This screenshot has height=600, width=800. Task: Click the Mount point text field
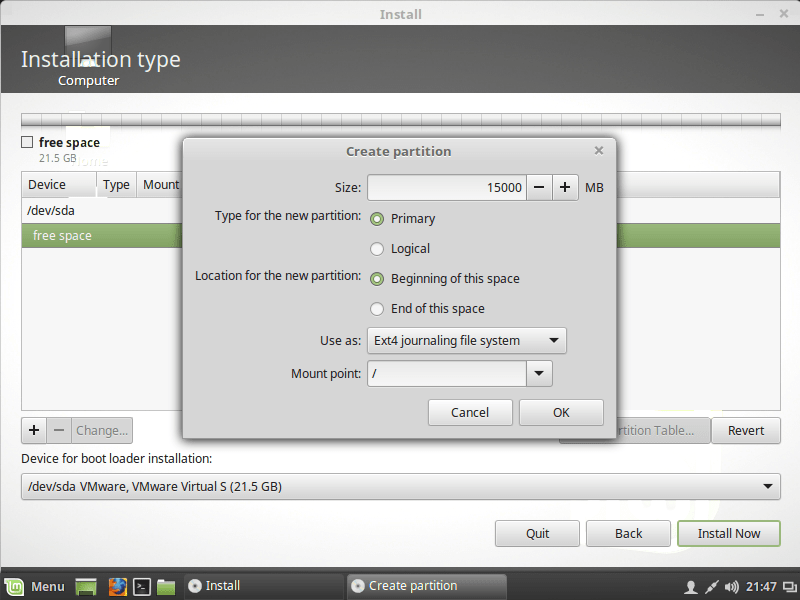(447, 373)
